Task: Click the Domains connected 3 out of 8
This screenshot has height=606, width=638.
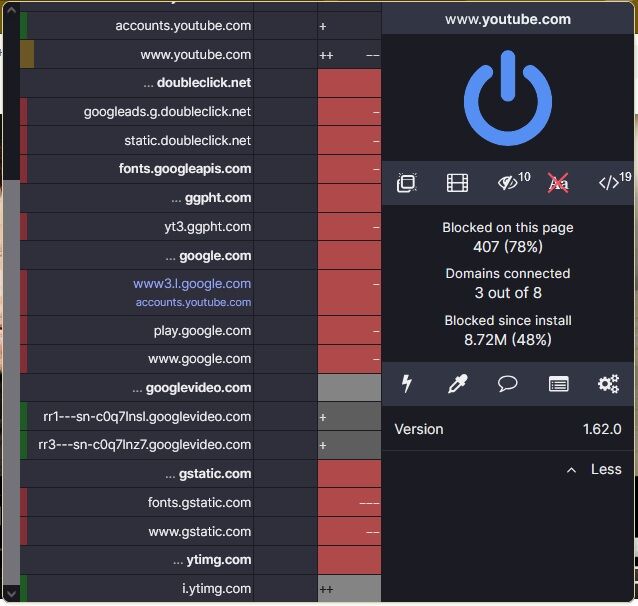Action: (508, 283)
